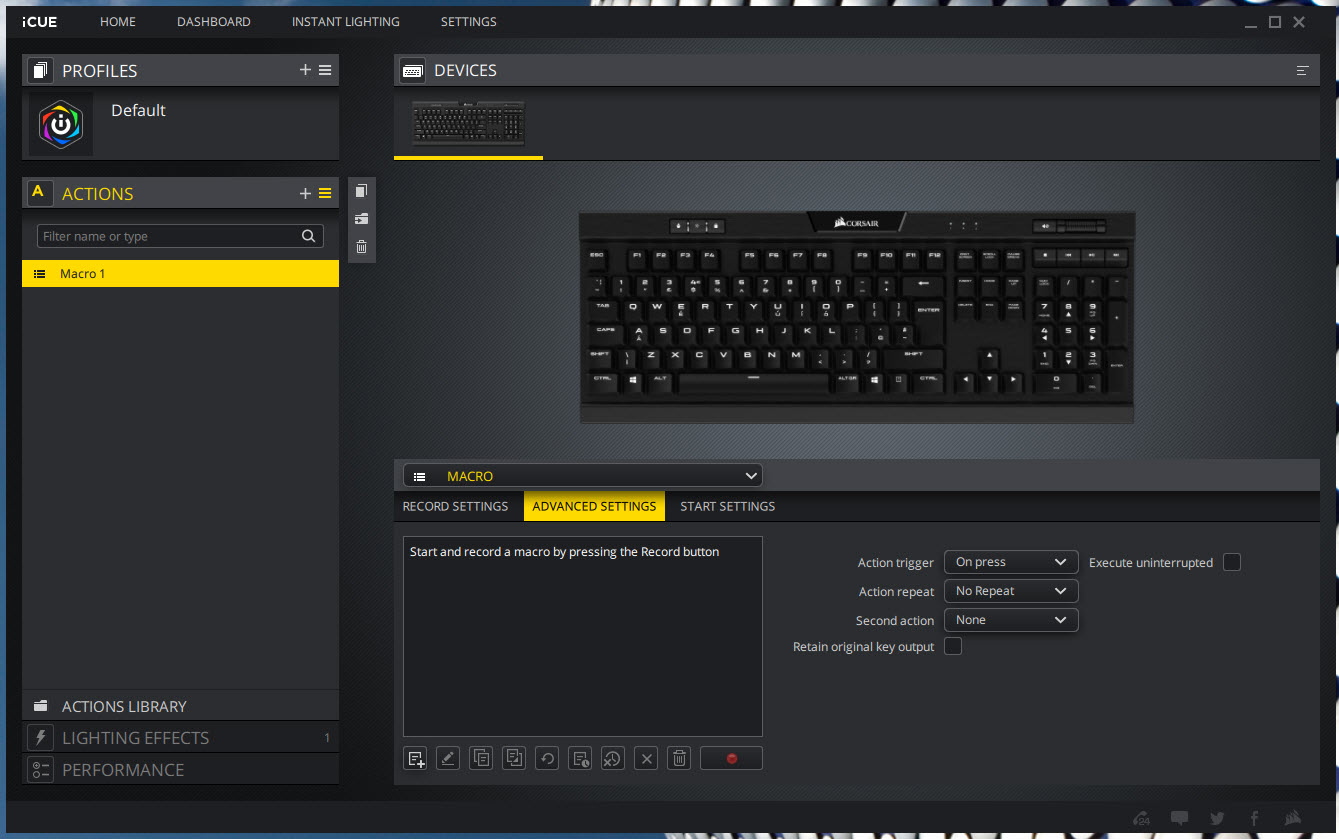Open the forum chat bubble icon
Viewport: 1339px width, 839px height.
[x=1180, y=818]
